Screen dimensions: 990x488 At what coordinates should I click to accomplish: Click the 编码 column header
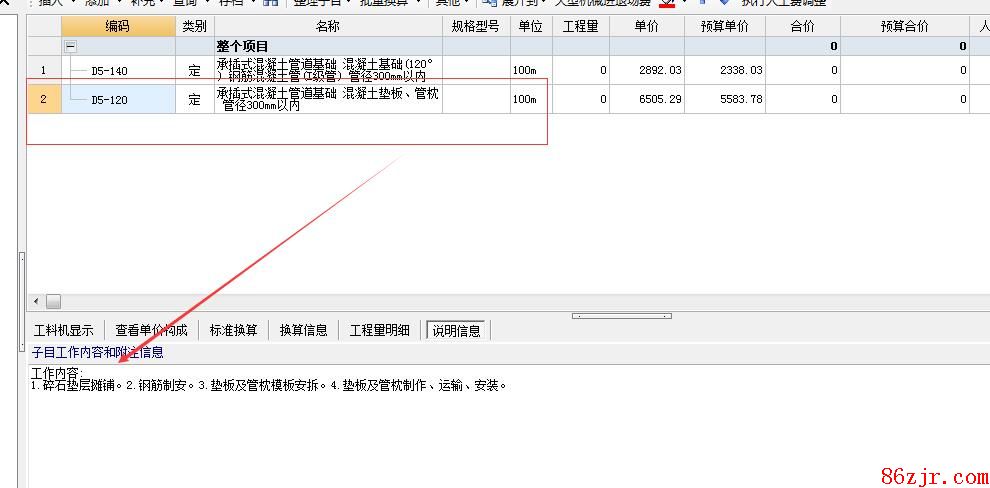[x=118, y=26]
